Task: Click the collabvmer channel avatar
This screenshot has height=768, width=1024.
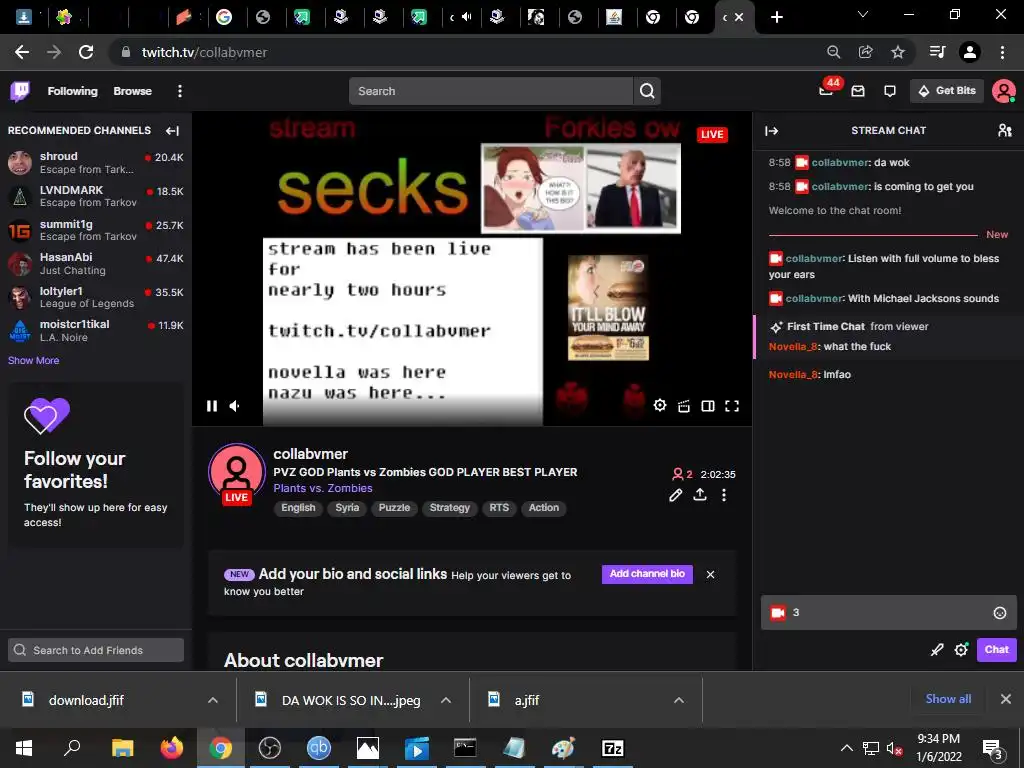Action: click(236, 473)
